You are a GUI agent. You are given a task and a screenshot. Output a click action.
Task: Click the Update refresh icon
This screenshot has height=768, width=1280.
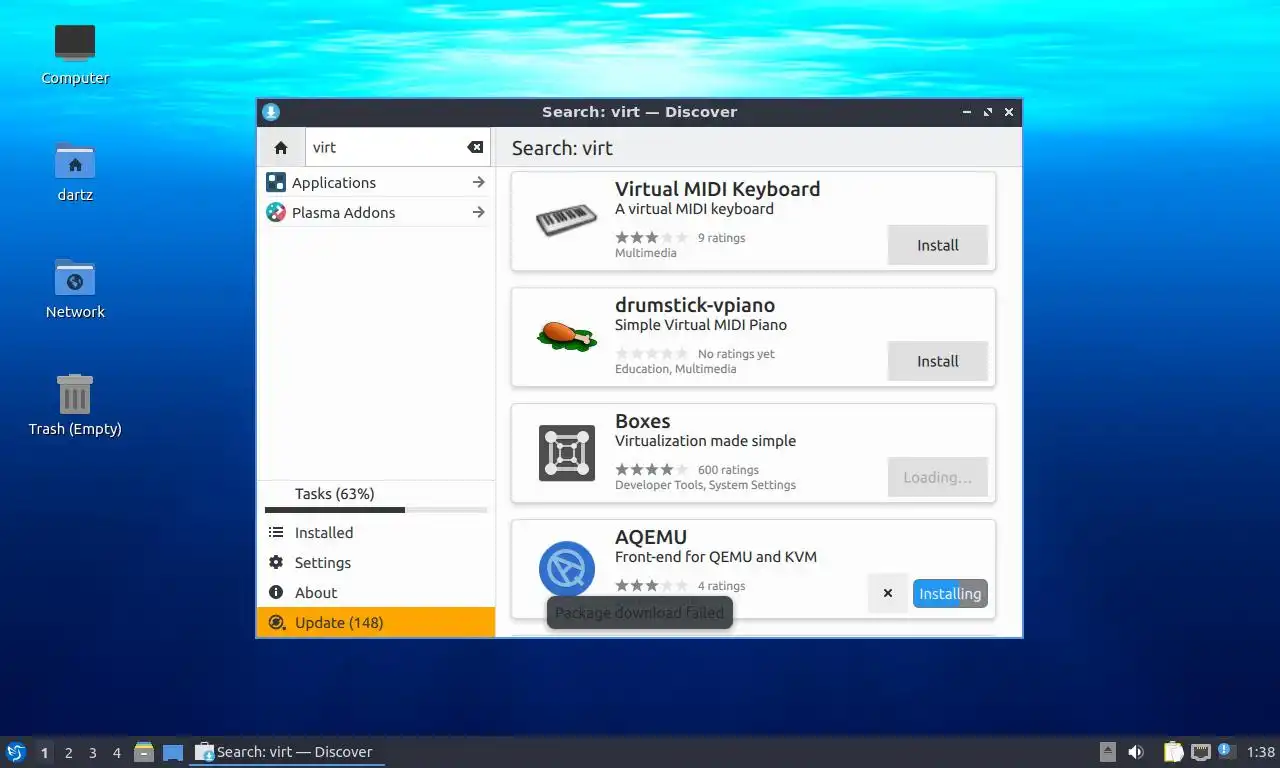(x=276, y=622)
